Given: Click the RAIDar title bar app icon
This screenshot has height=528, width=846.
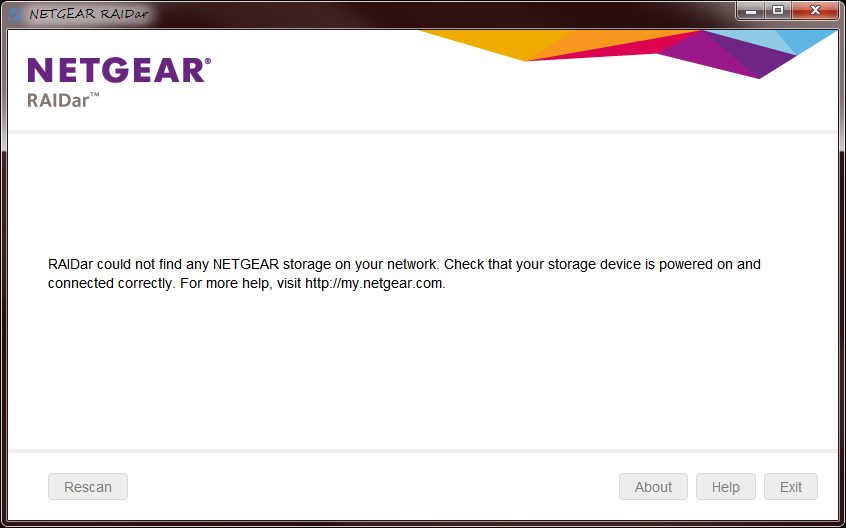Looking at the screenshot, I should coord(15,13).
